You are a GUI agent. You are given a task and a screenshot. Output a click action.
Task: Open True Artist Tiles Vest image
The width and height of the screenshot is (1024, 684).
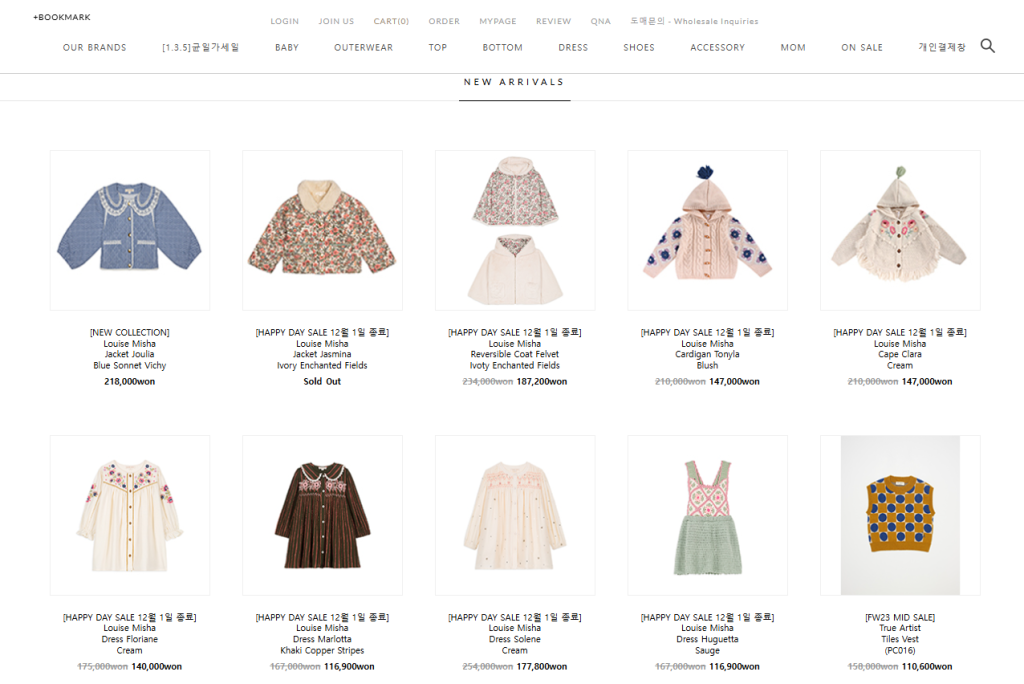pos(900,515)
